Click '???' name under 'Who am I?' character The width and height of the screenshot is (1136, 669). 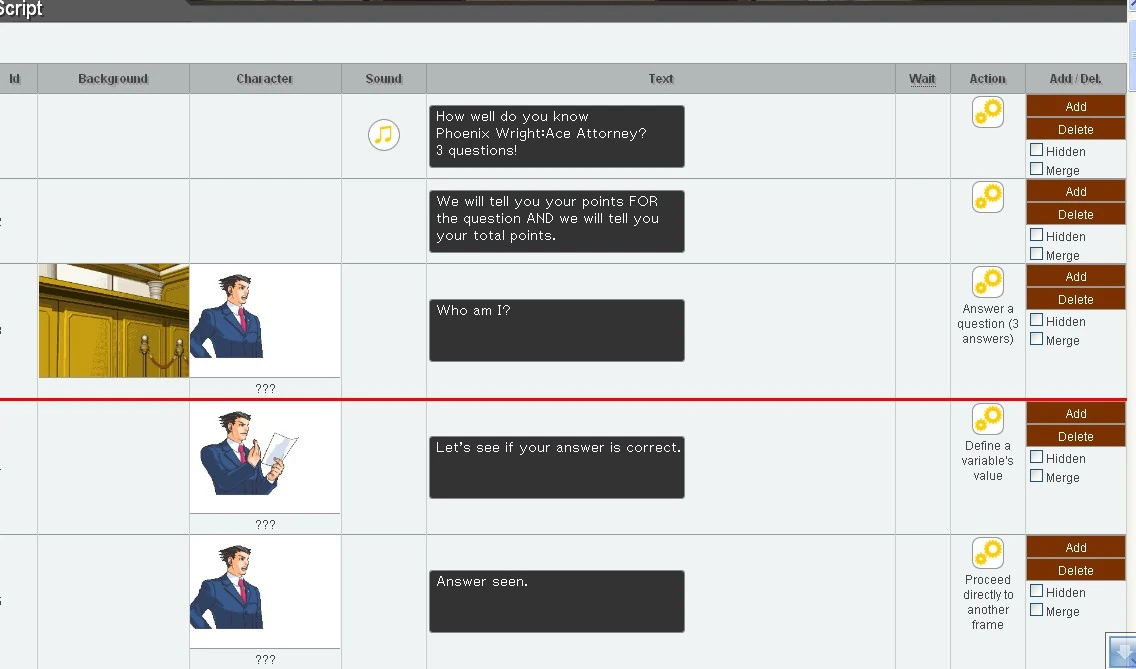(265, 388)
